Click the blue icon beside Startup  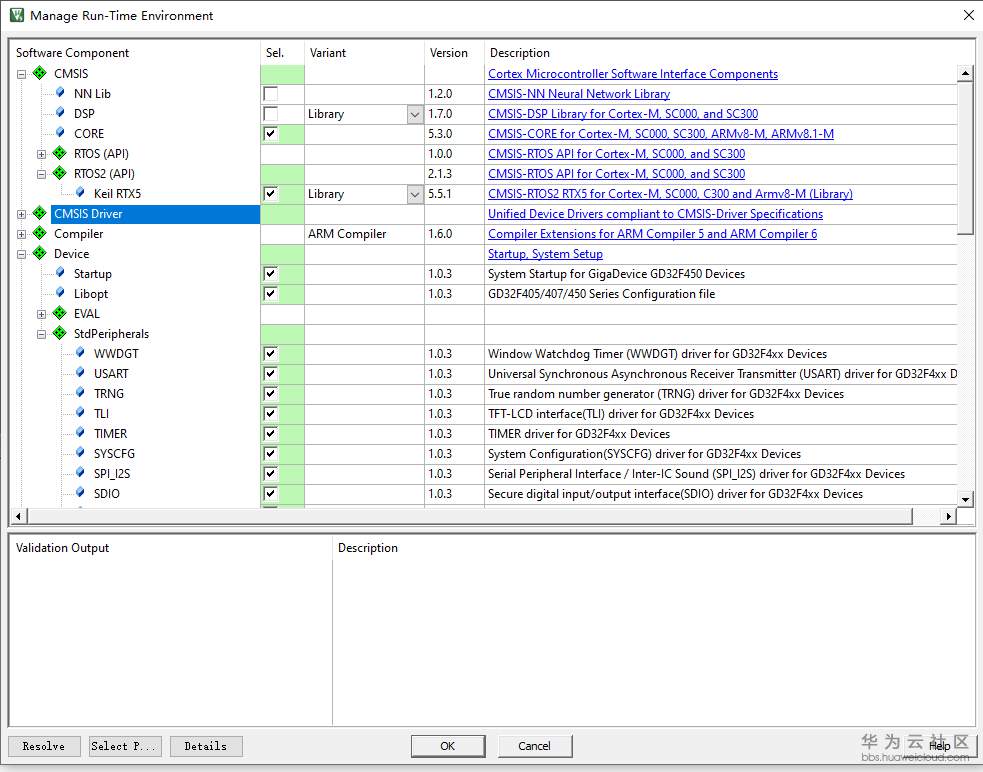click(x=60, y=273)
